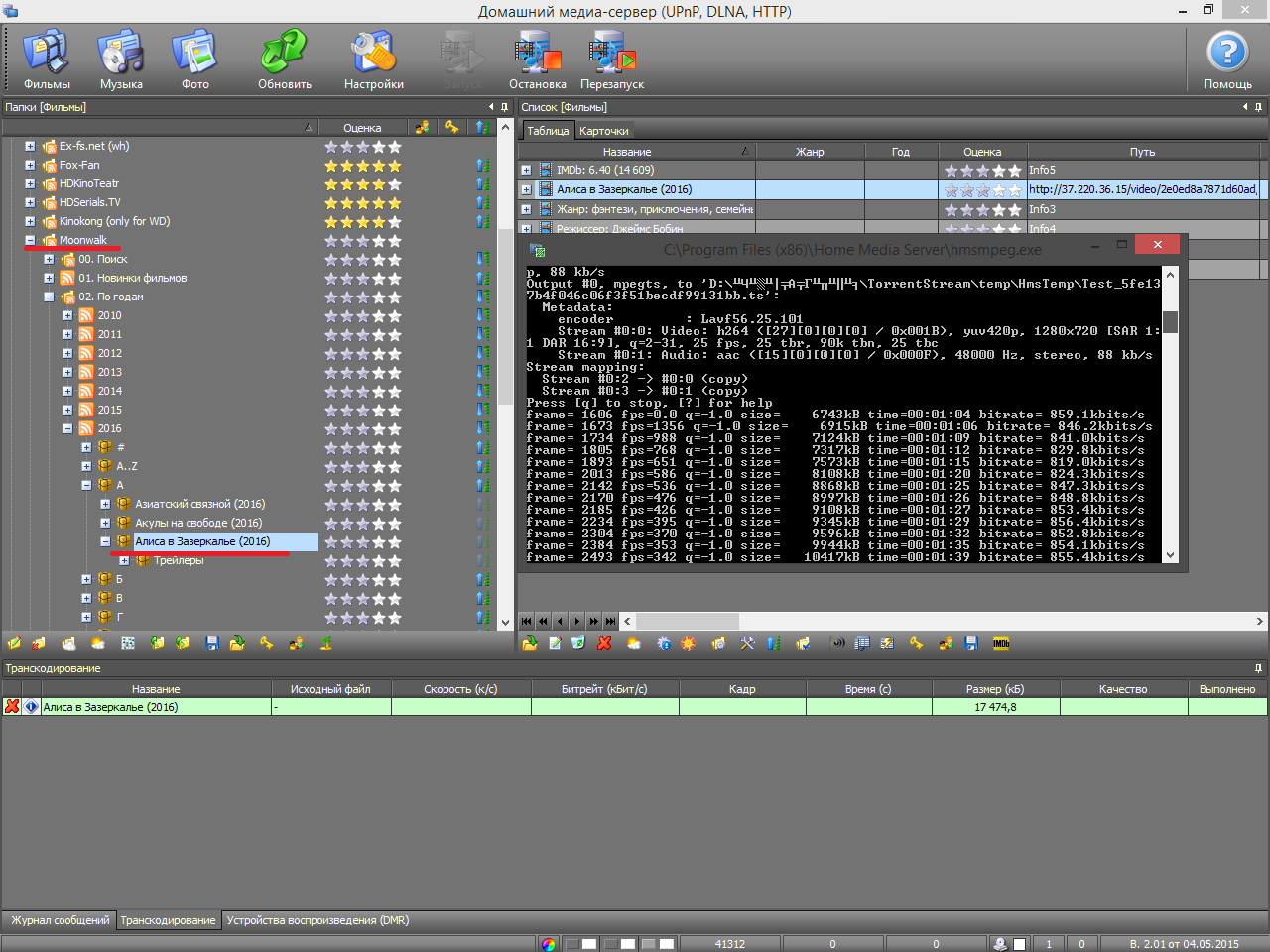Click the Обновить refresh icon
The height and width of the screenshot is (952, 1270).
click(284, 60)
